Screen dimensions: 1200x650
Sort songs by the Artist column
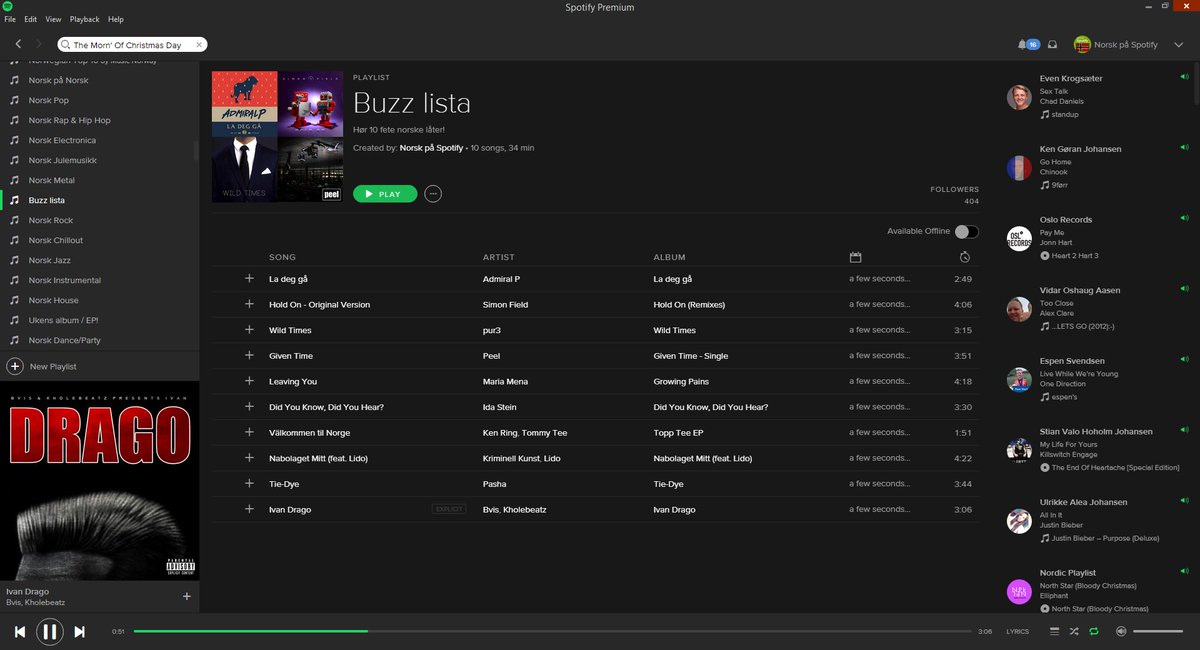[x=498, y=257]
